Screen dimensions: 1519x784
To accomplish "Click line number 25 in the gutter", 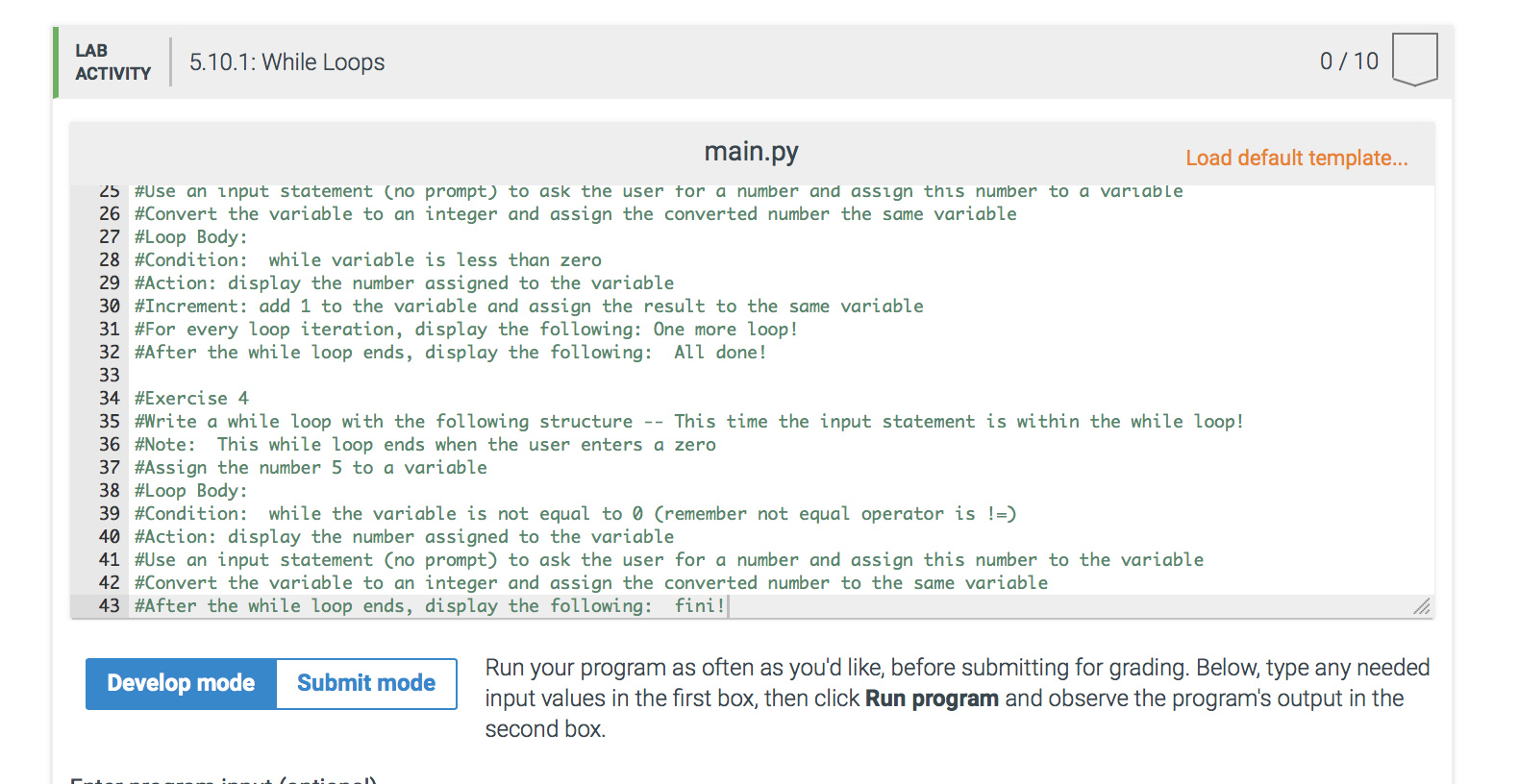I will 109,190.
